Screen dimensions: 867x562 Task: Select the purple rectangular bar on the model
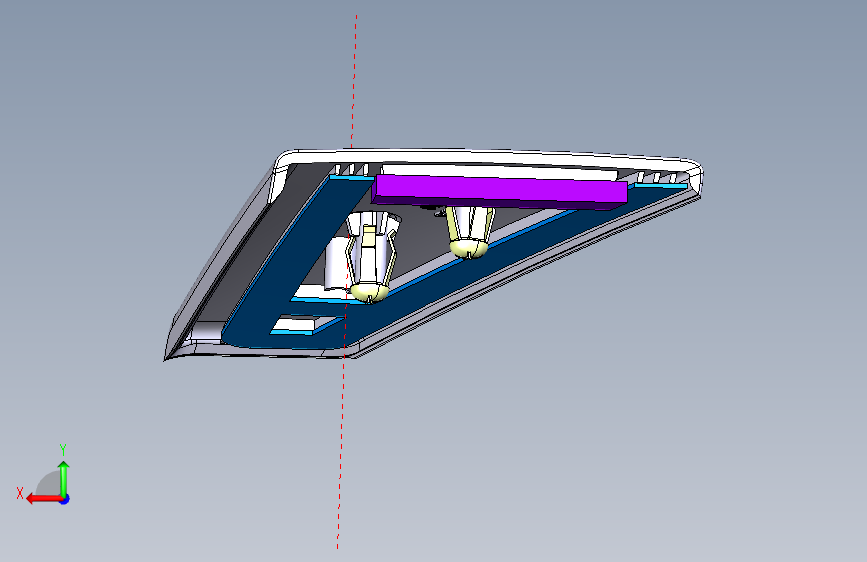tap(500, 191)
